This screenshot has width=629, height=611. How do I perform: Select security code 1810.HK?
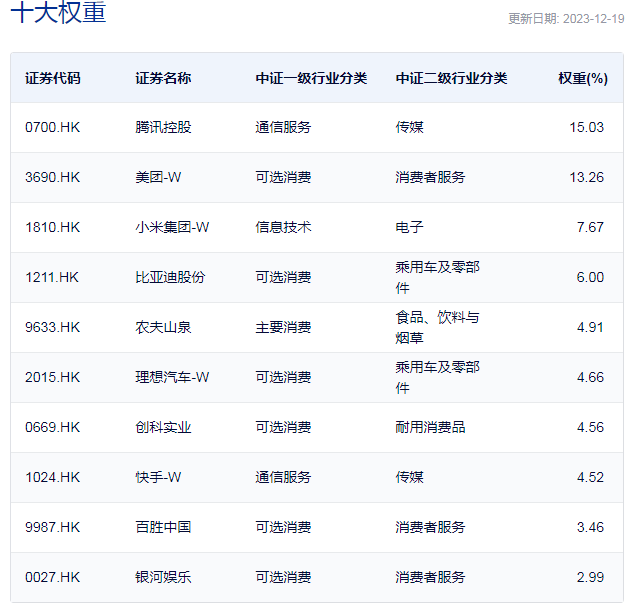point(53,227)
